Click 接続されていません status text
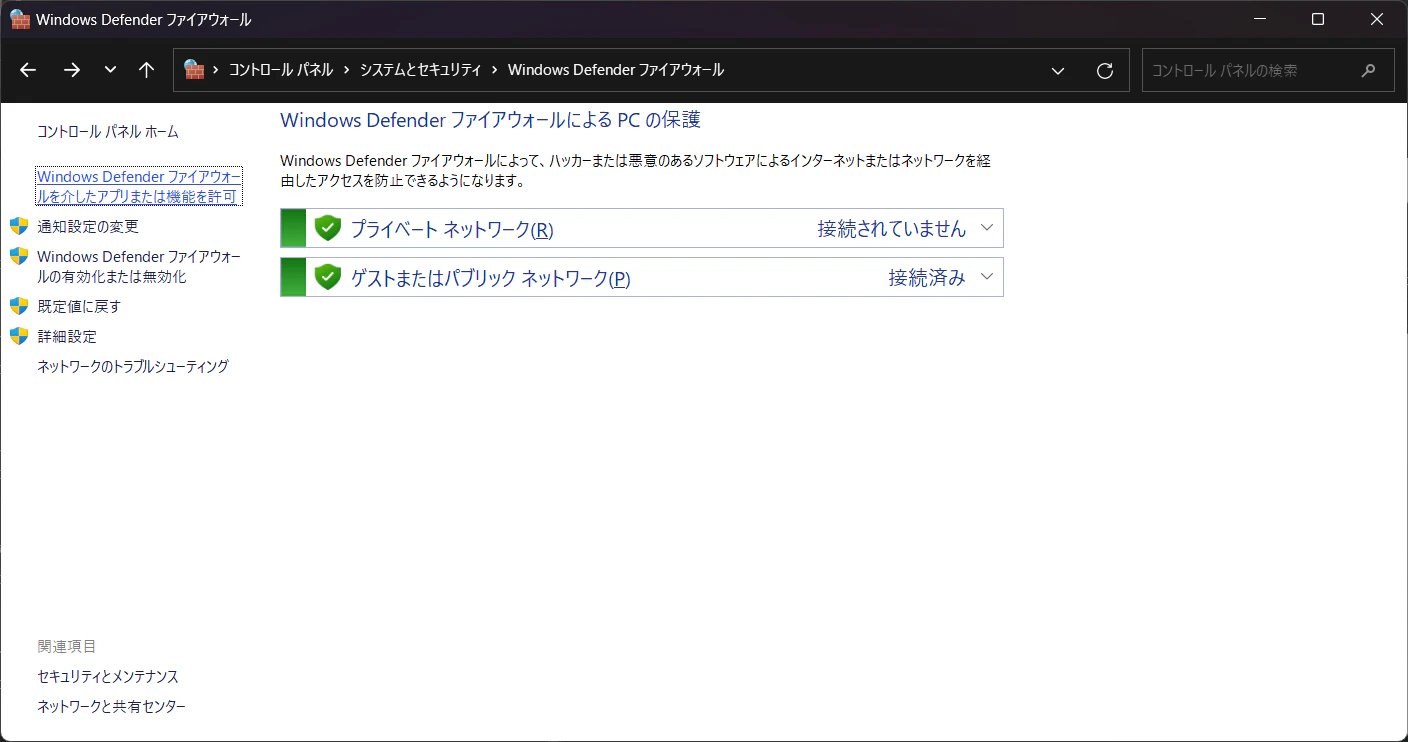Viewport: 1408px width, 742px height. point(892,228)
